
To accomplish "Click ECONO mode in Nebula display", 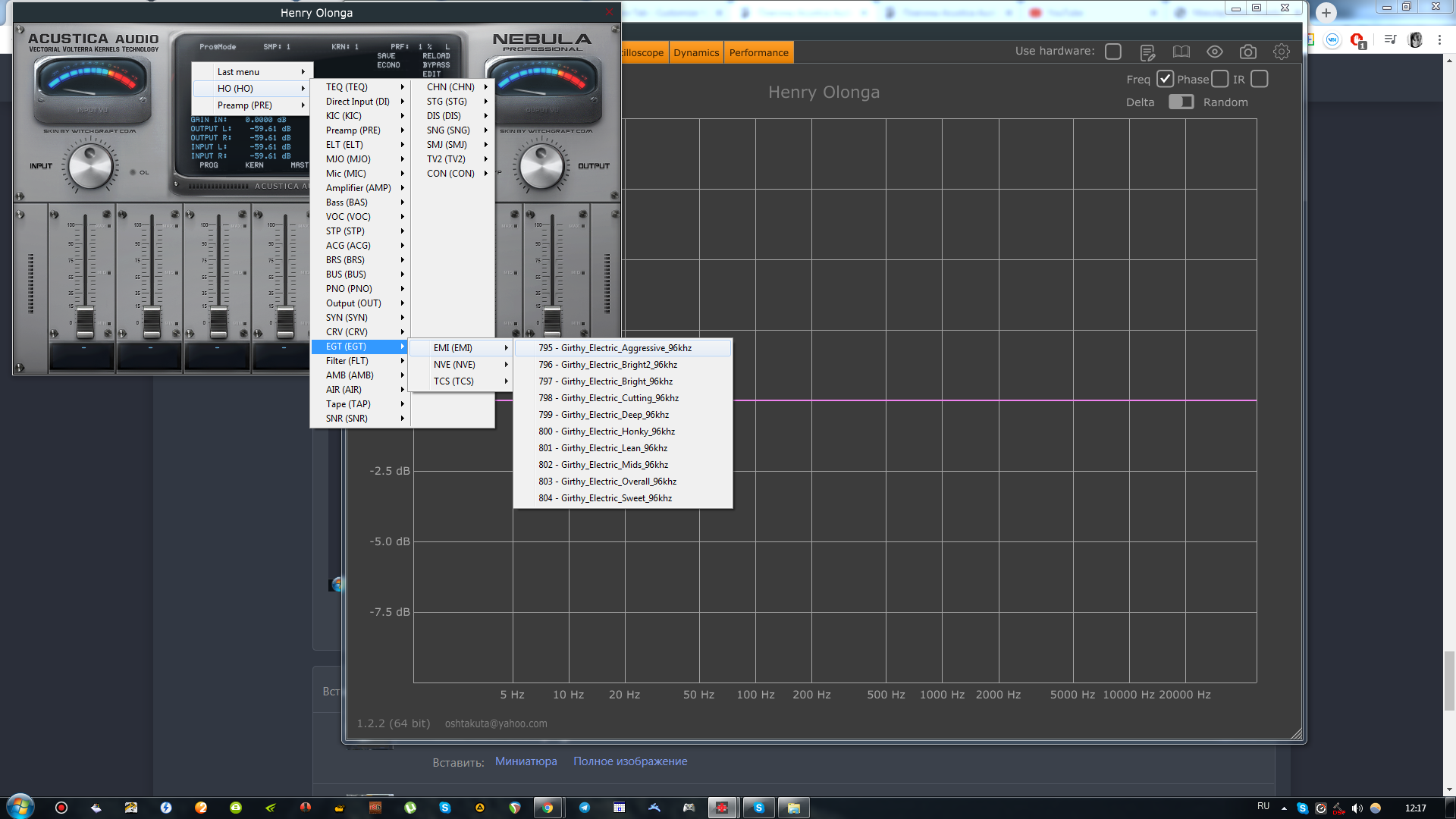I will point(388,65).
